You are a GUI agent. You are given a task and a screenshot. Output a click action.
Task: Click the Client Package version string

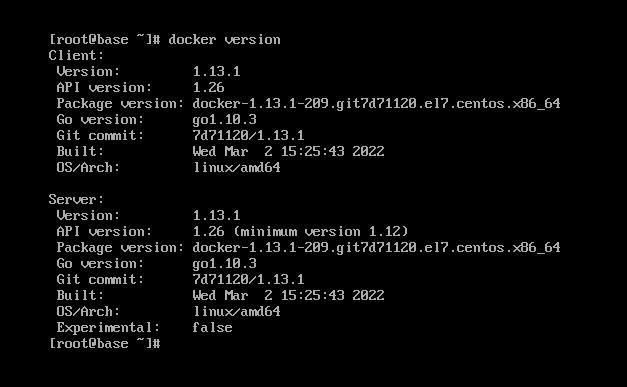pyautogui.click(x=376, y=104)
